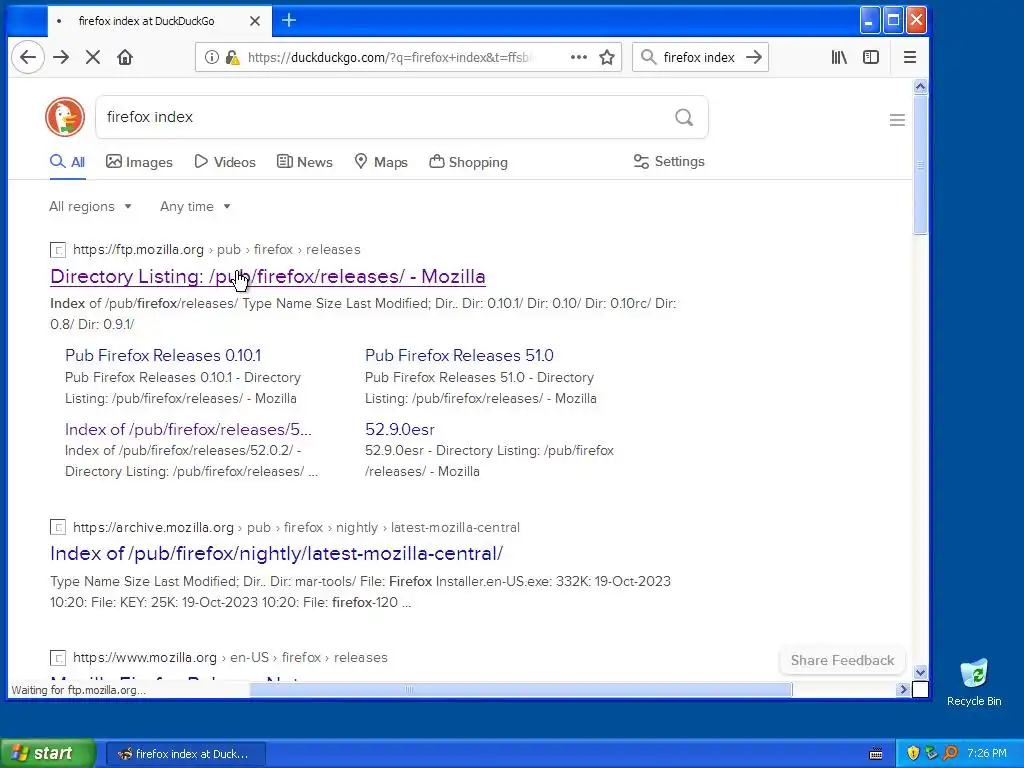Screen dimensions: 1024x768
Task: Click the vertical scrollbar thumb
Action: 920,164
